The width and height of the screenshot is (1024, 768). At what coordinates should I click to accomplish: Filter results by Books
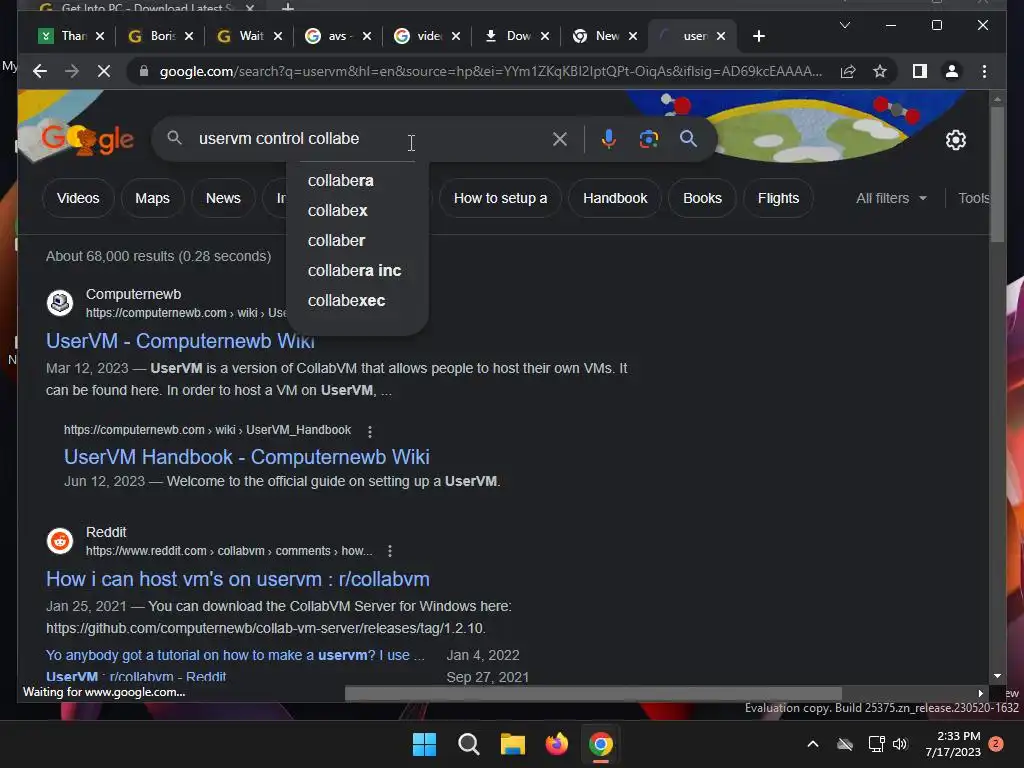coord(702,198)
